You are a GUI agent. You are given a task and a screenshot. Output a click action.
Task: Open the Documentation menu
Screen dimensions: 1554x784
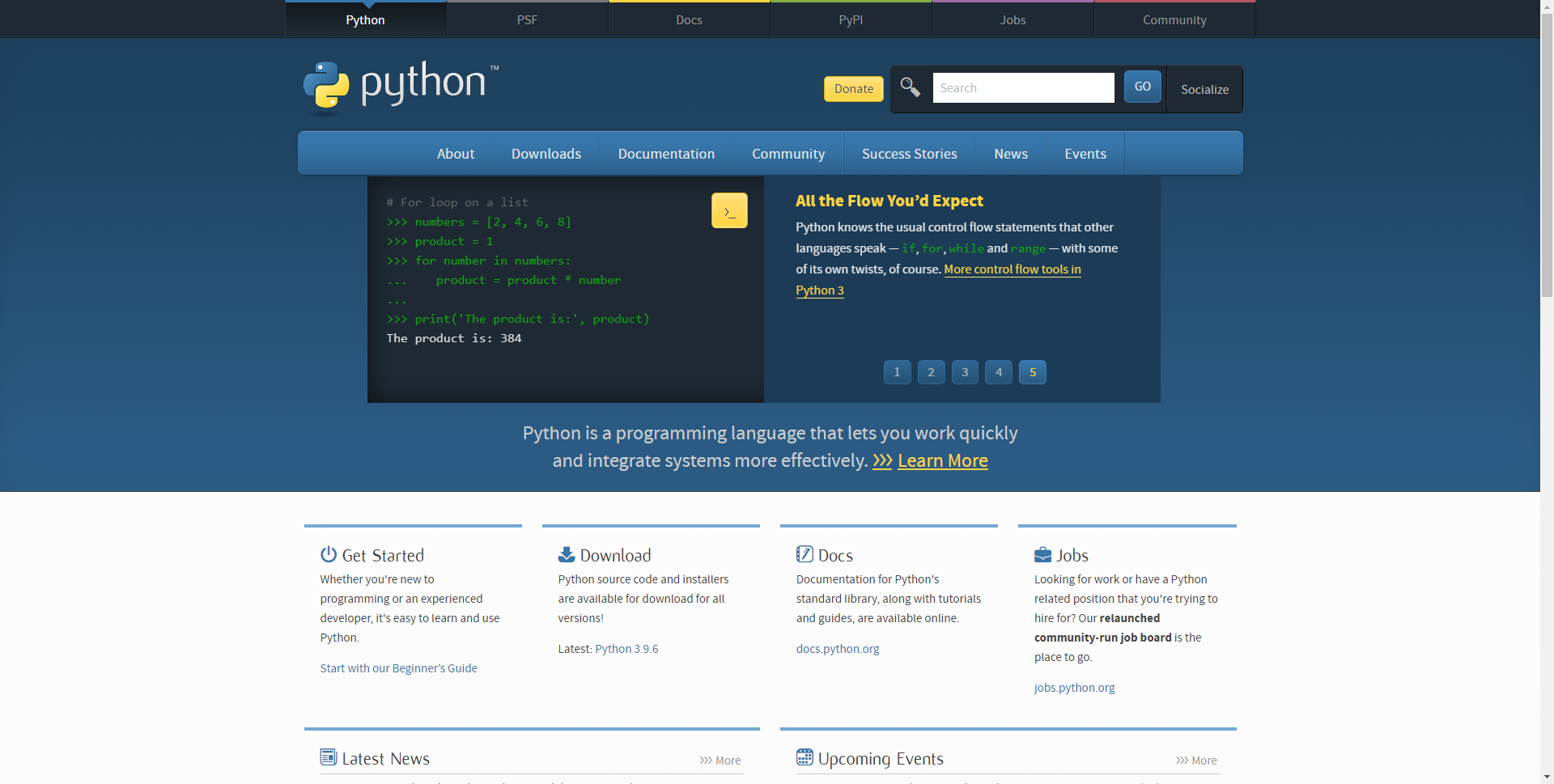point(667,154)
